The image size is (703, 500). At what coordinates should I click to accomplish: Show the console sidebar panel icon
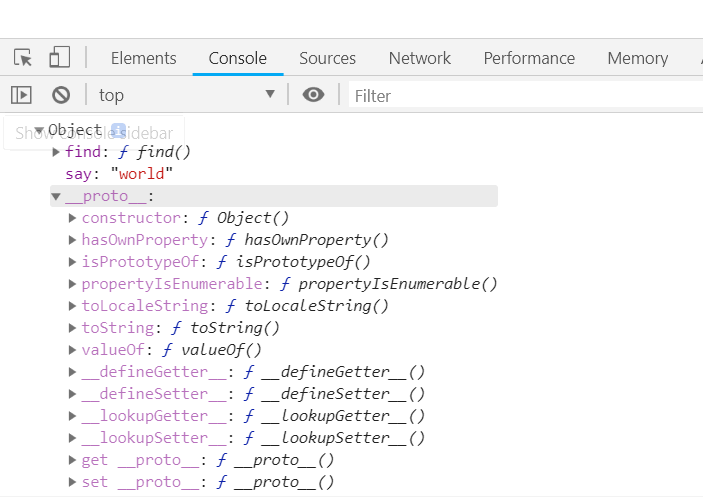pos(21,95)
